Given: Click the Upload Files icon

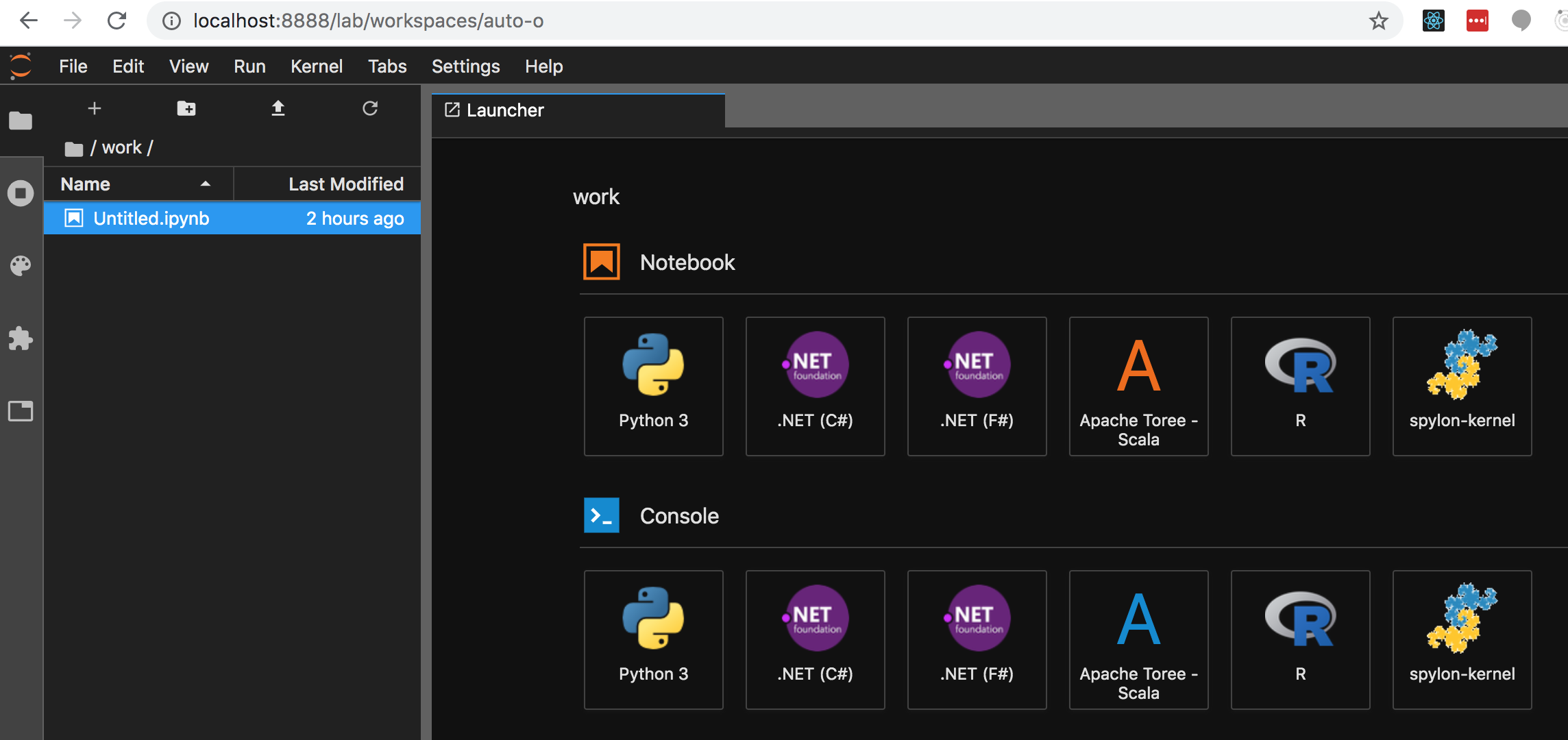Looking at the screenshot, I should pyautogui.click(x=278, y=108).
